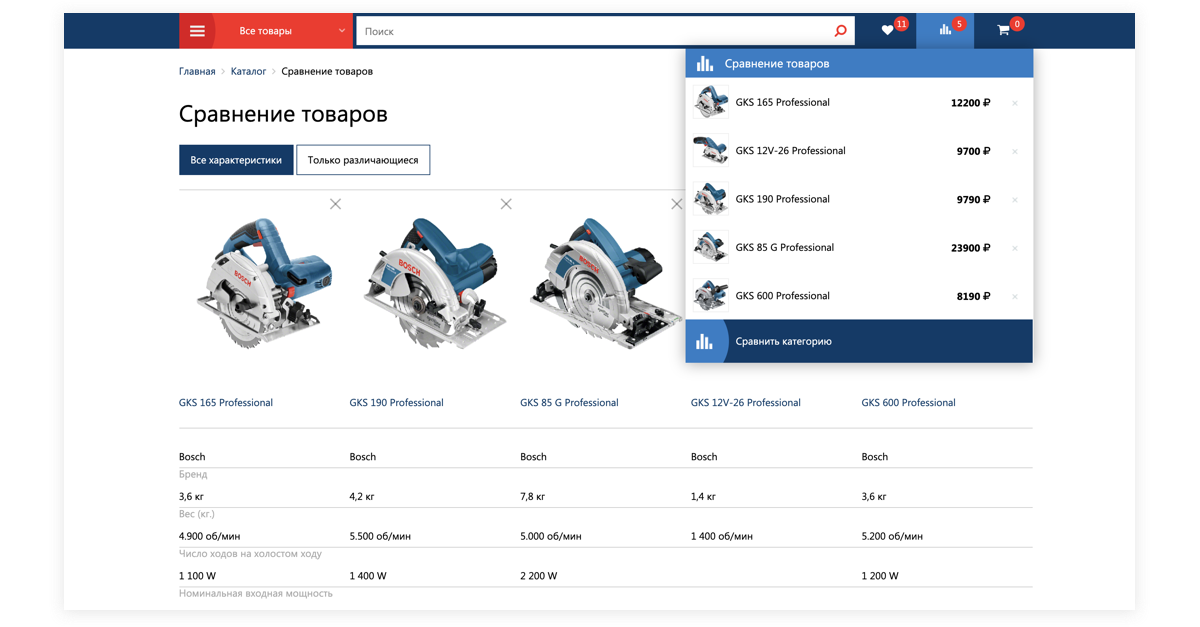Open GKS 165 Professional link in table
Image resolution: width=1200 pixels, height=627 pixels.
(226, 403)
